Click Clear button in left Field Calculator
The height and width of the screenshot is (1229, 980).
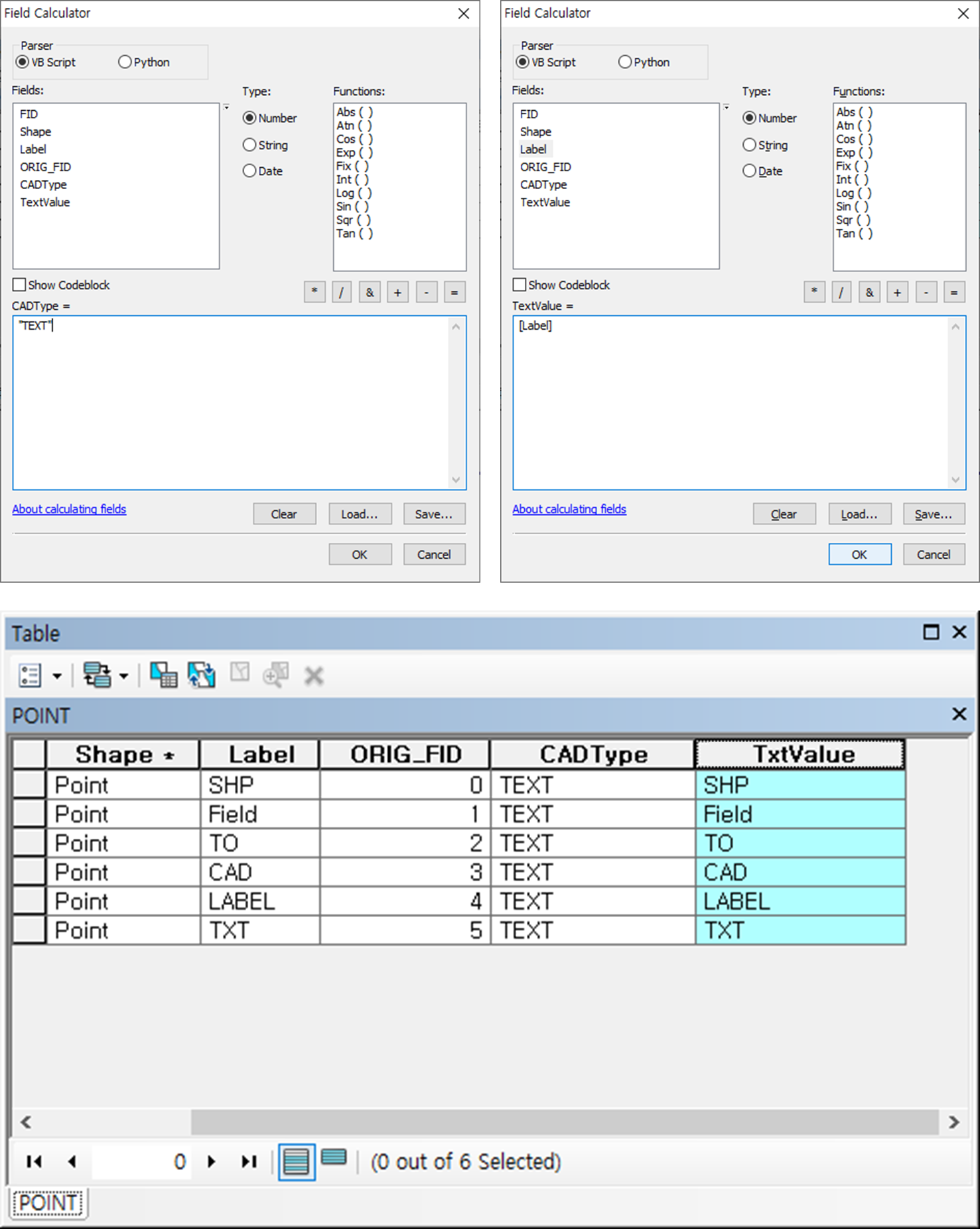coord(284,514)
